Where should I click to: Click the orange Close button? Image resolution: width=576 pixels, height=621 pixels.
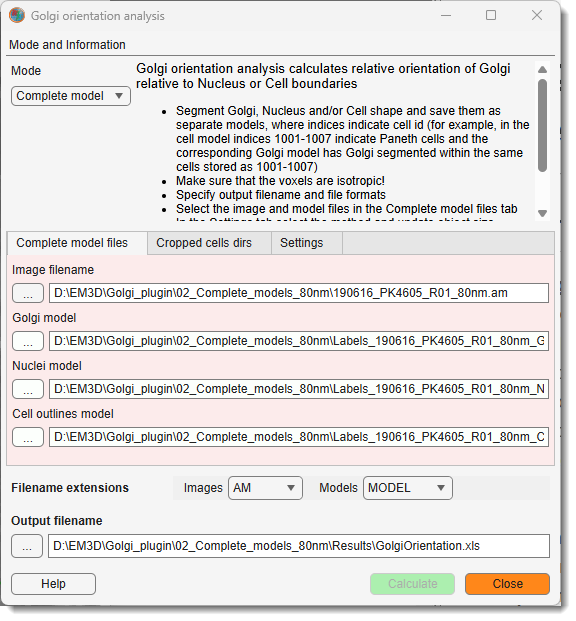coord(507,585)
